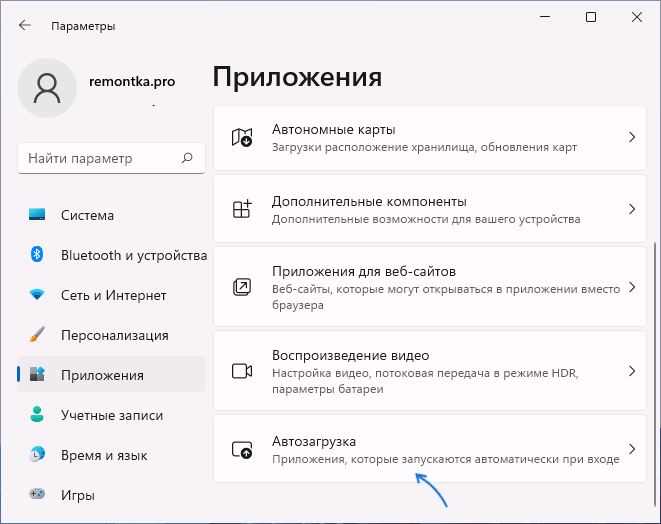Click the Найти параметр search field
This screenshot has width=661, height=524.
point(111,158)
